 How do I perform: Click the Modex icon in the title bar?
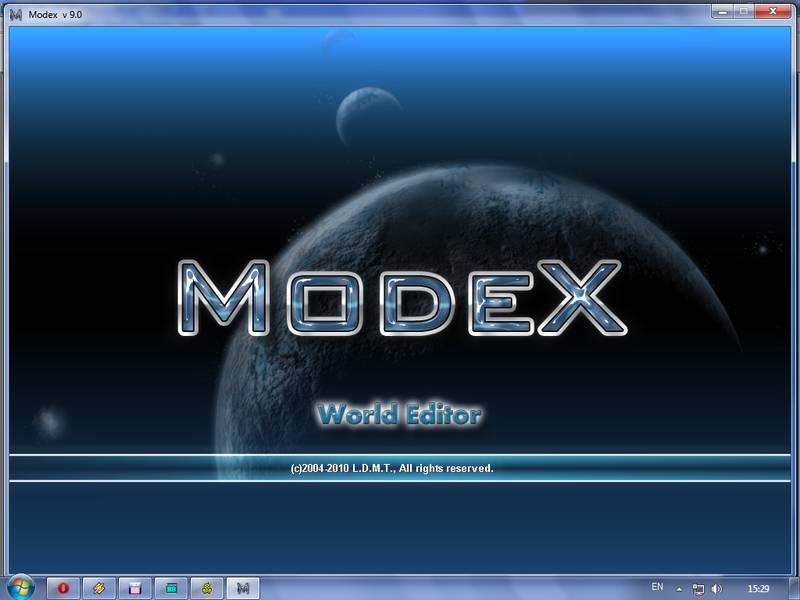click(15, 13)
